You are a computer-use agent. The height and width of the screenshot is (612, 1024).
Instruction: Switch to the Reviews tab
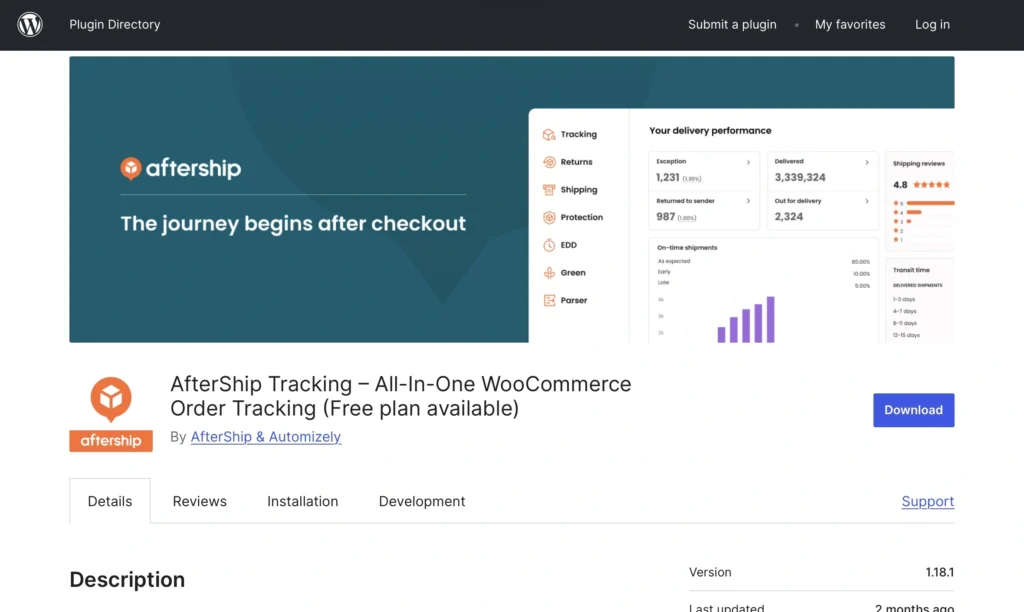pos(199,501)
